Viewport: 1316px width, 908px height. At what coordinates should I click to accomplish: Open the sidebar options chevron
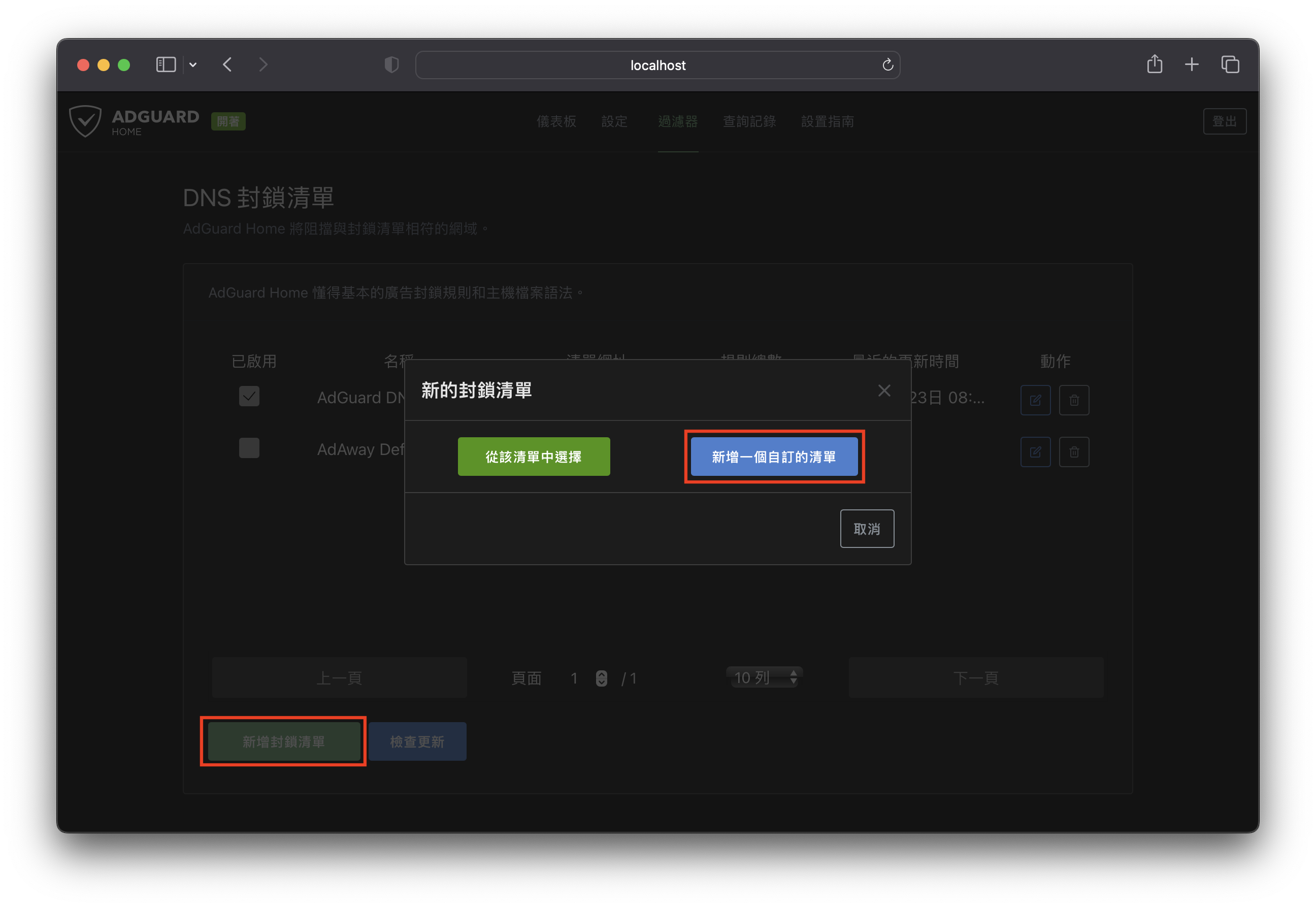[x=193, y=65]
